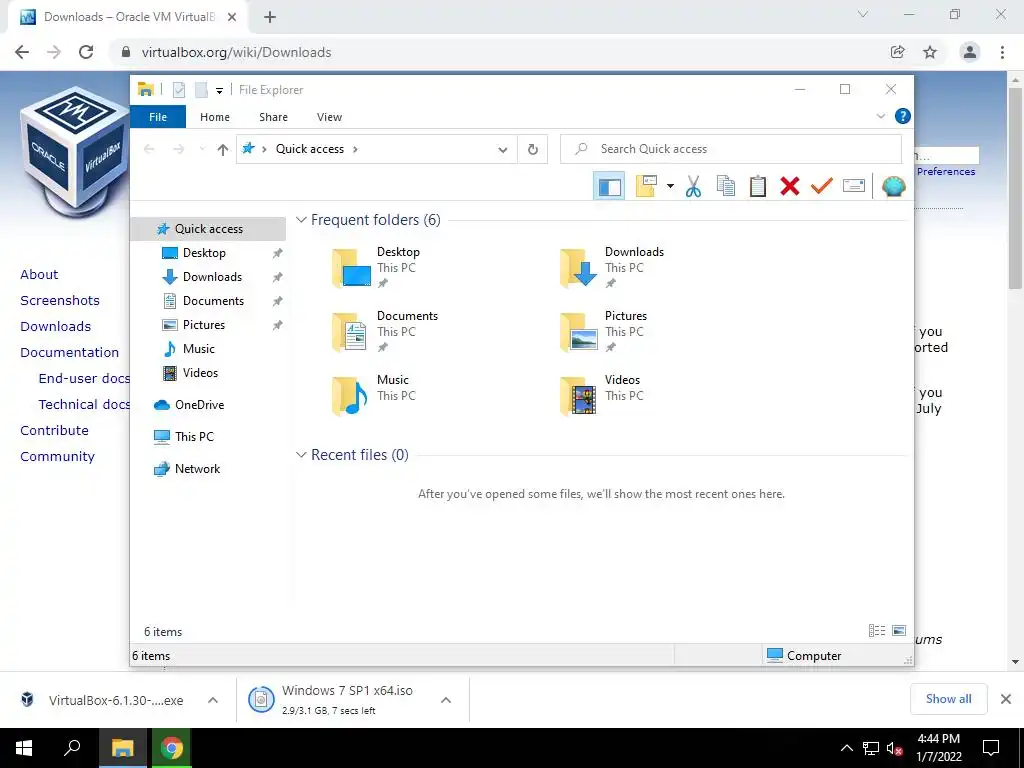Open options arrow for Windows 7 iso download
Screen dimensions: 1024x768
click(446, 700)
